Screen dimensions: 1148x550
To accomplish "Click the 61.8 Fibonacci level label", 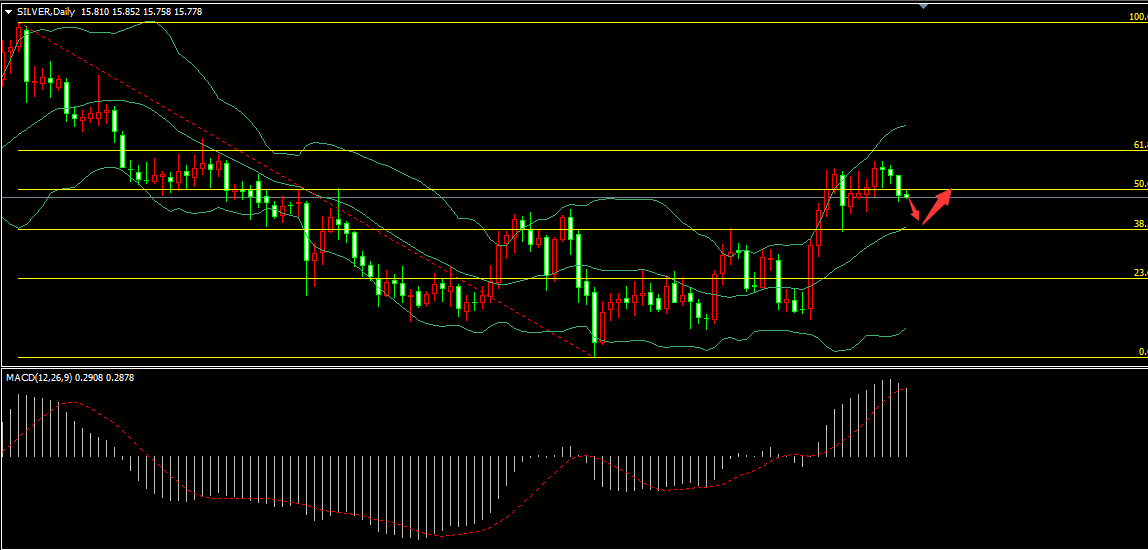I will point(1139,145).
